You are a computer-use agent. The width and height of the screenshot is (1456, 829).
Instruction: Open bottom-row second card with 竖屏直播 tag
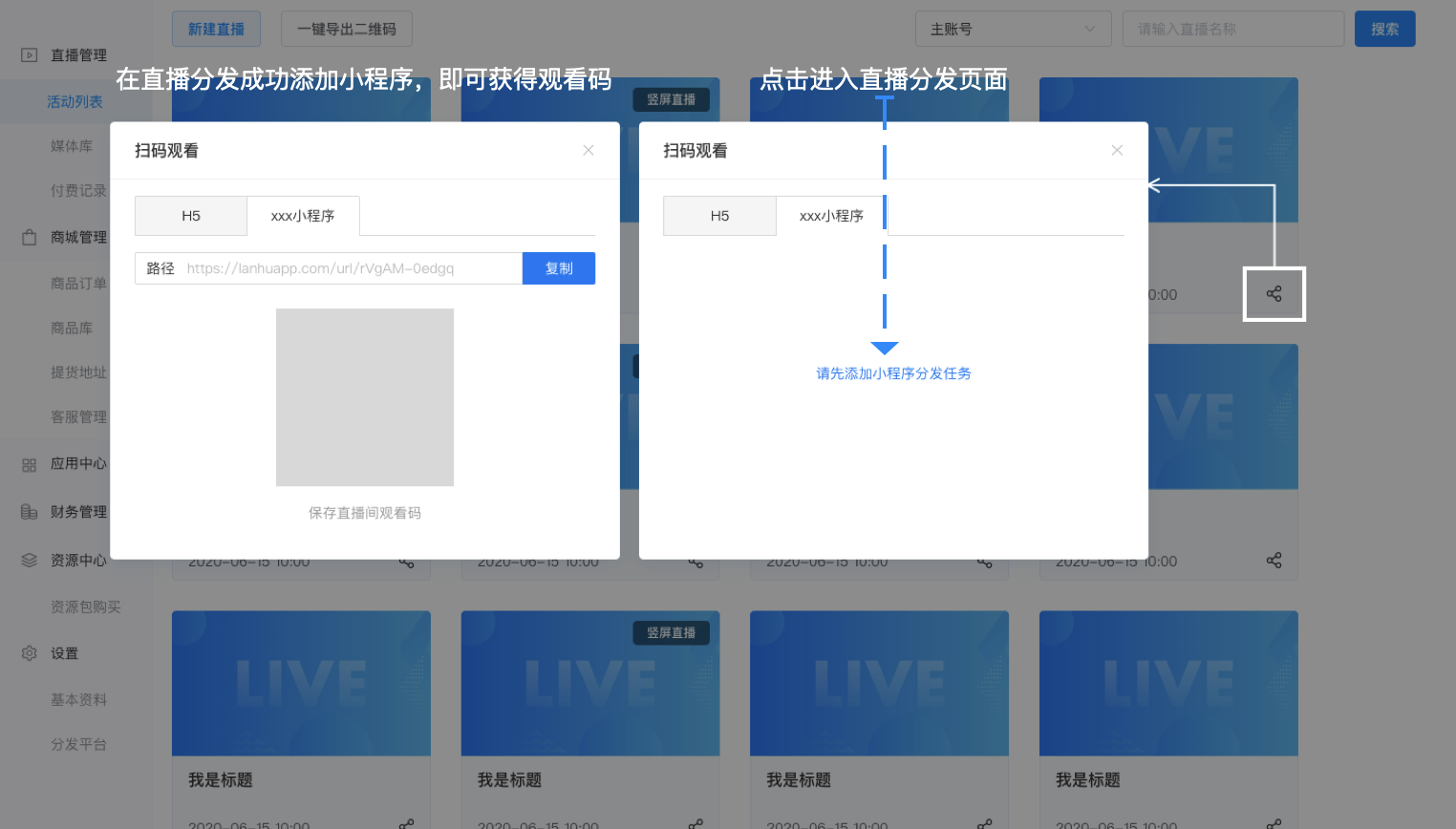pos(590,684)
